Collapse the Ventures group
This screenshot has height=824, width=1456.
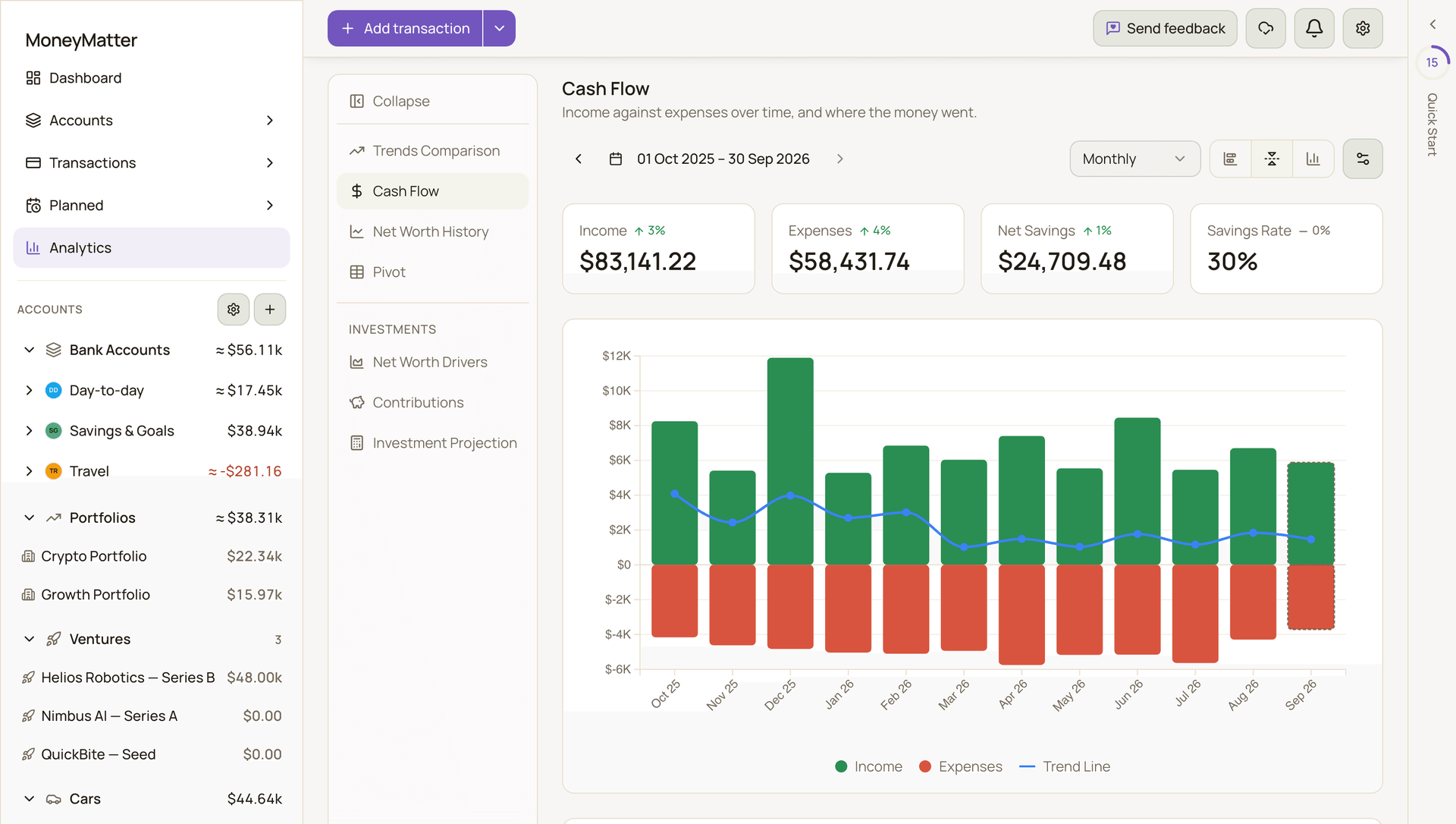pos(29,639)
